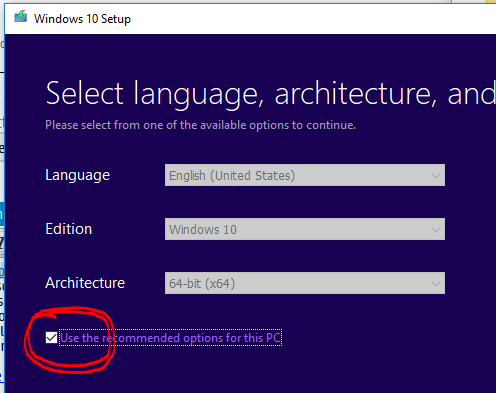Click the Language field label
The height and width of the screenshot is (393, 496).
click(77, 175)
